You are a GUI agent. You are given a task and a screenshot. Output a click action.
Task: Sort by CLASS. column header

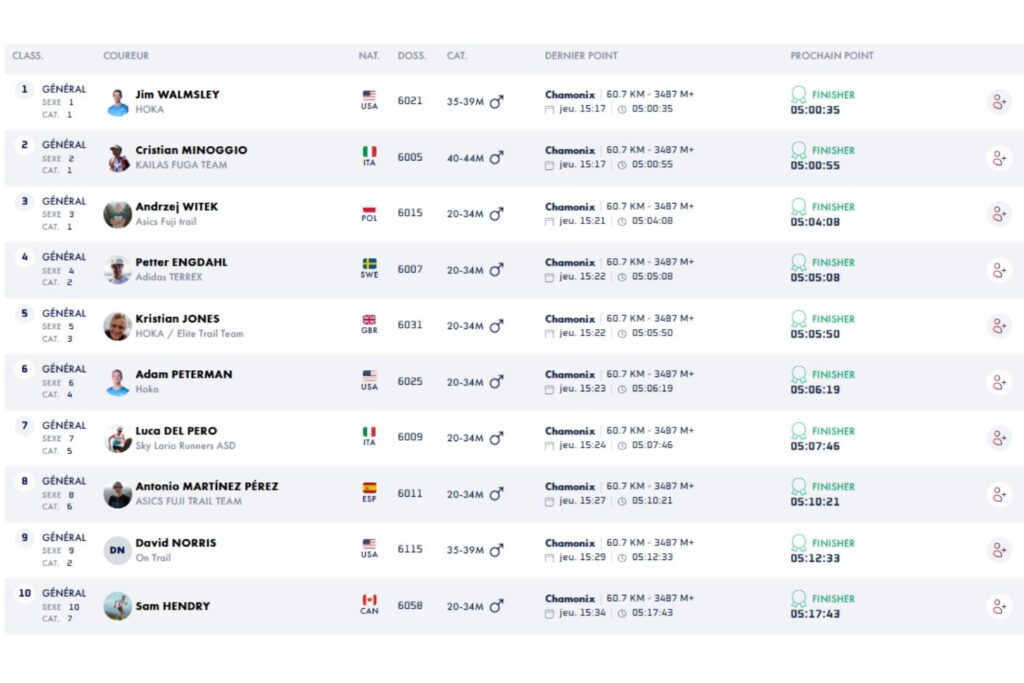click(x=28, y=56)
